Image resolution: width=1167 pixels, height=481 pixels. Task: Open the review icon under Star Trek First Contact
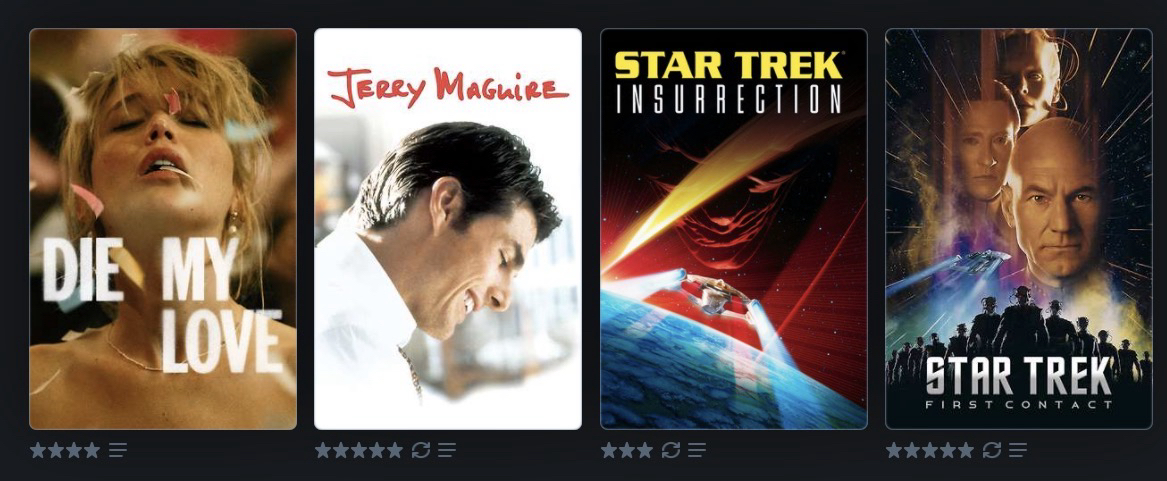pyautogui.click(x=1017, y=450)
